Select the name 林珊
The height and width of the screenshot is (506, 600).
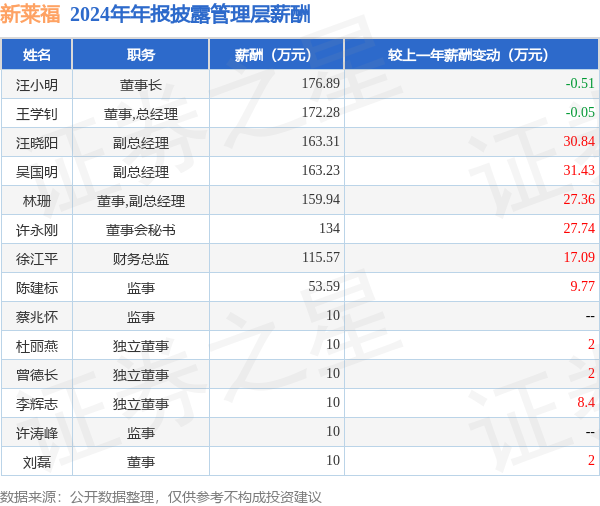37,201
